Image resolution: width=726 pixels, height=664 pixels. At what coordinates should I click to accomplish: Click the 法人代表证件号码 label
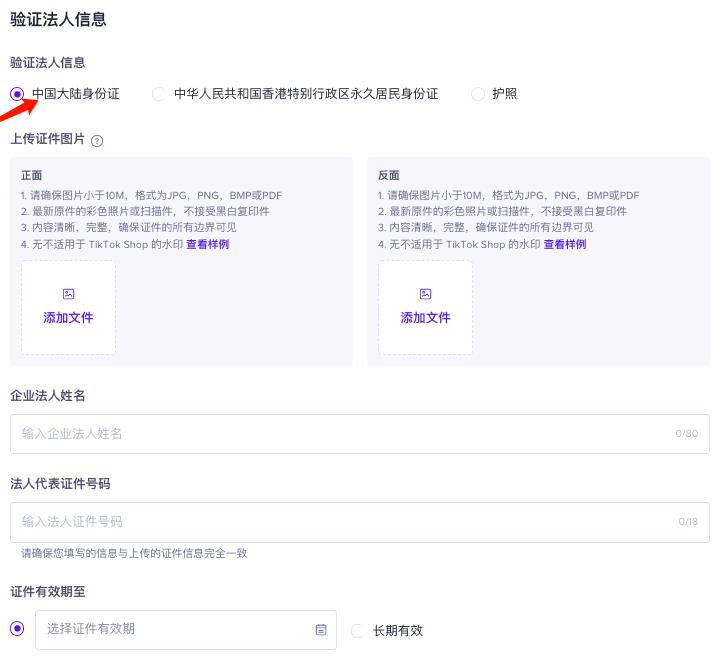[x=60, y=484]
